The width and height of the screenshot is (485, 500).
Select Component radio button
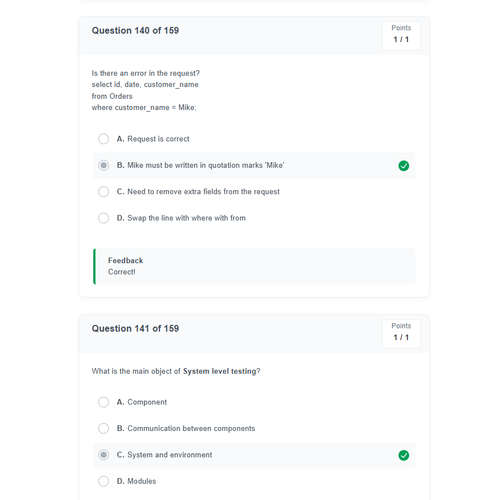click(103, 402)
